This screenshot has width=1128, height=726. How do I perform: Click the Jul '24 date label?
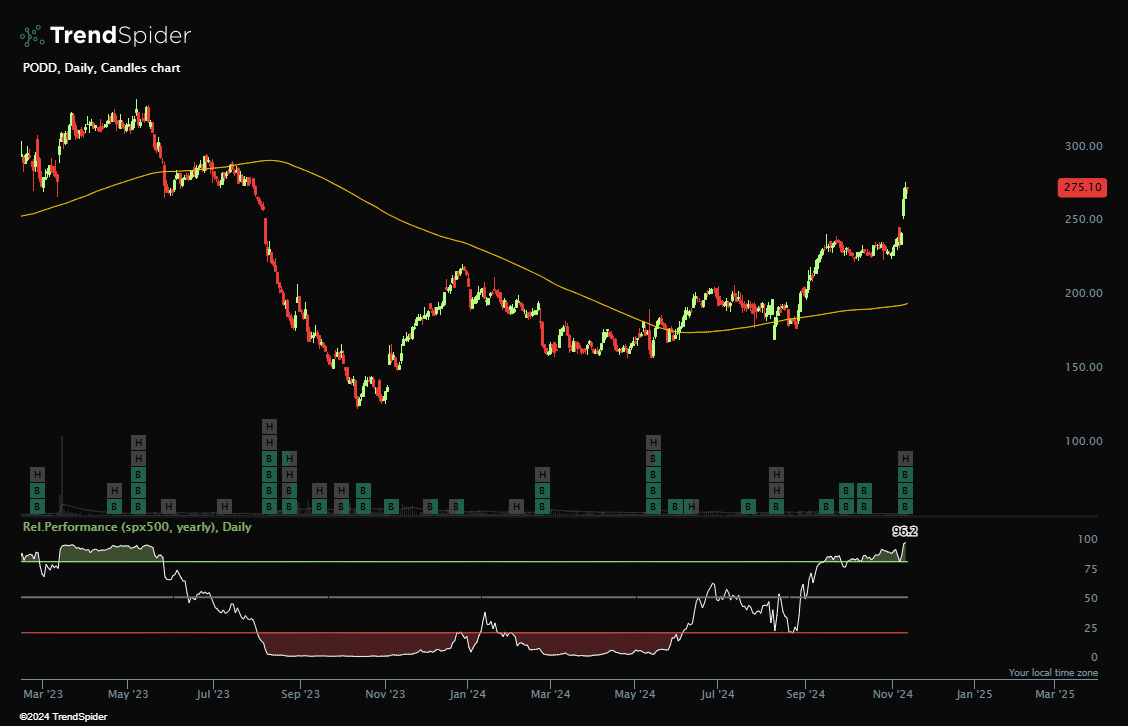click(718, 694)
